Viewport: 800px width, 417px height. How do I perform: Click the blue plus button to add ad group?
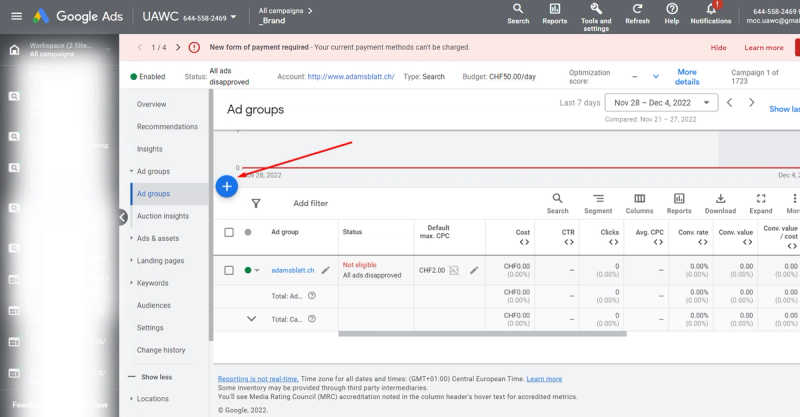click(x=227, y=186)
